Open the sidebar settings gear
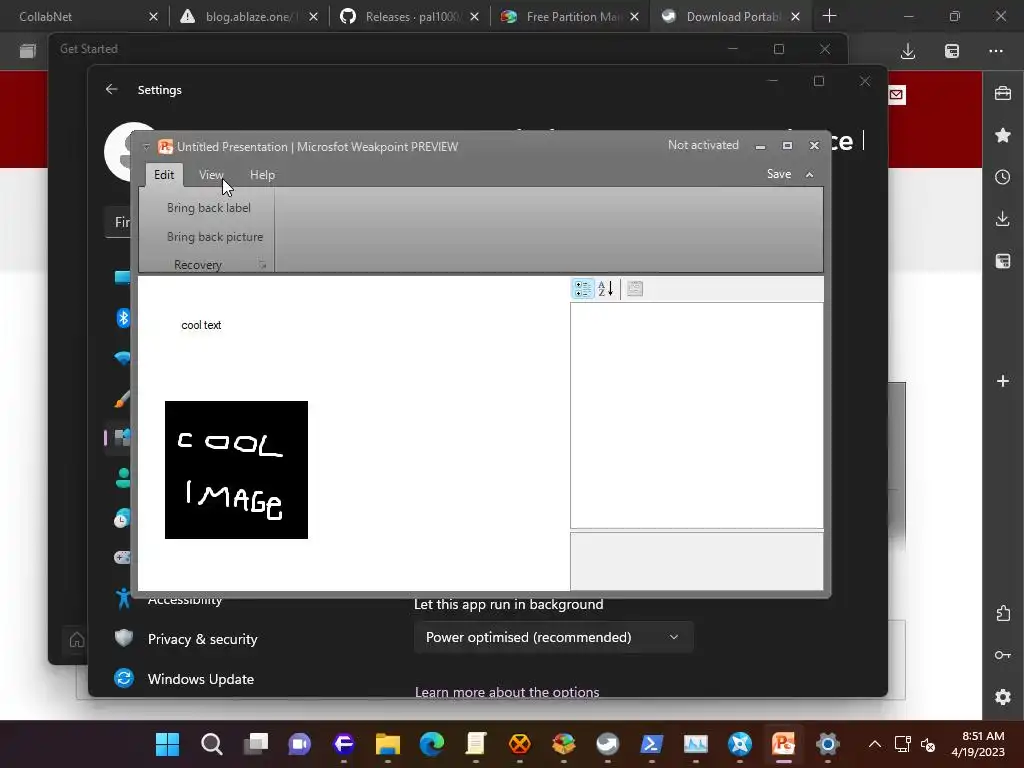 [1002, 697]
